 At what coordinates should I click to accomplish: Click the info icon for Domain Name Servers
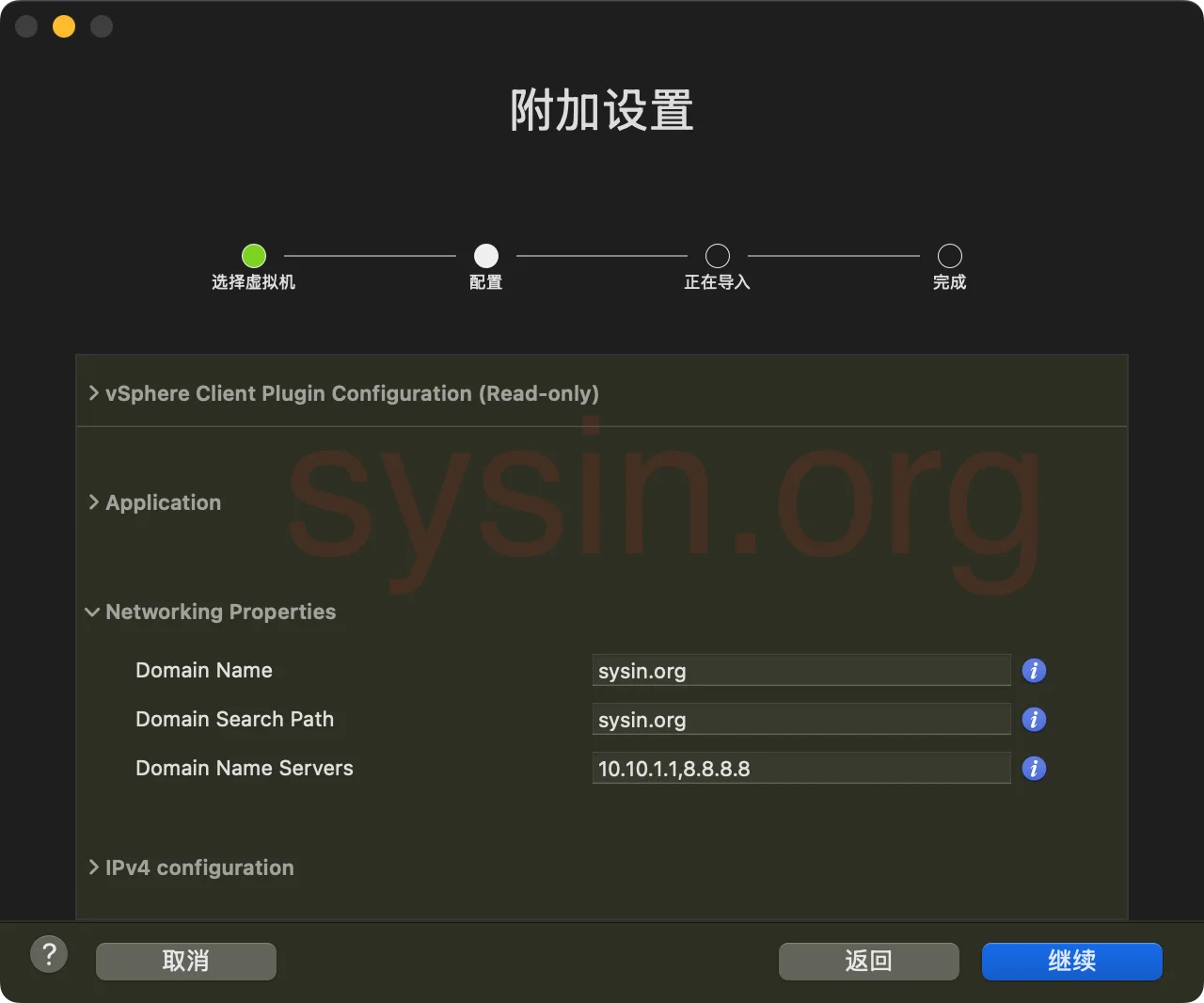click(1033, 768)
